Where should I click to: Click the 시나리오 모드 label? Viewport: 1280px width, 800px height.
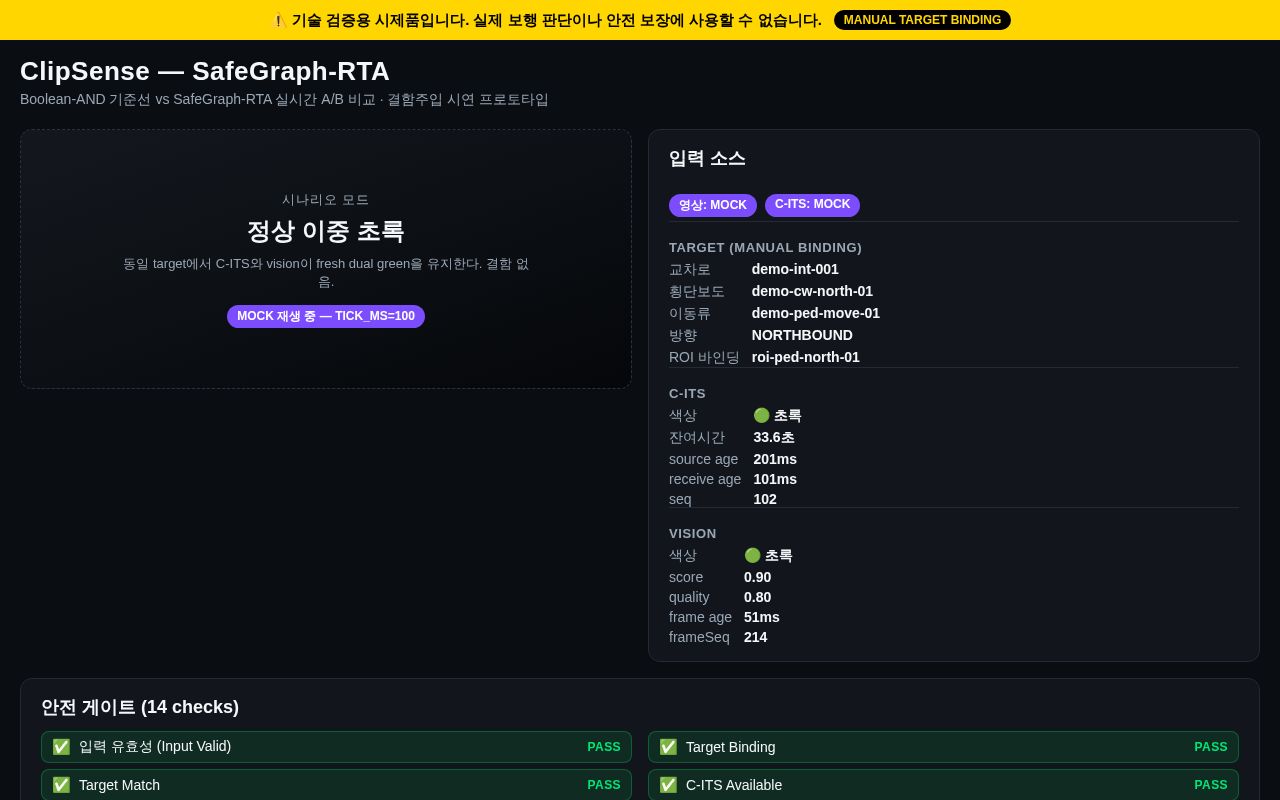[326, 200]
